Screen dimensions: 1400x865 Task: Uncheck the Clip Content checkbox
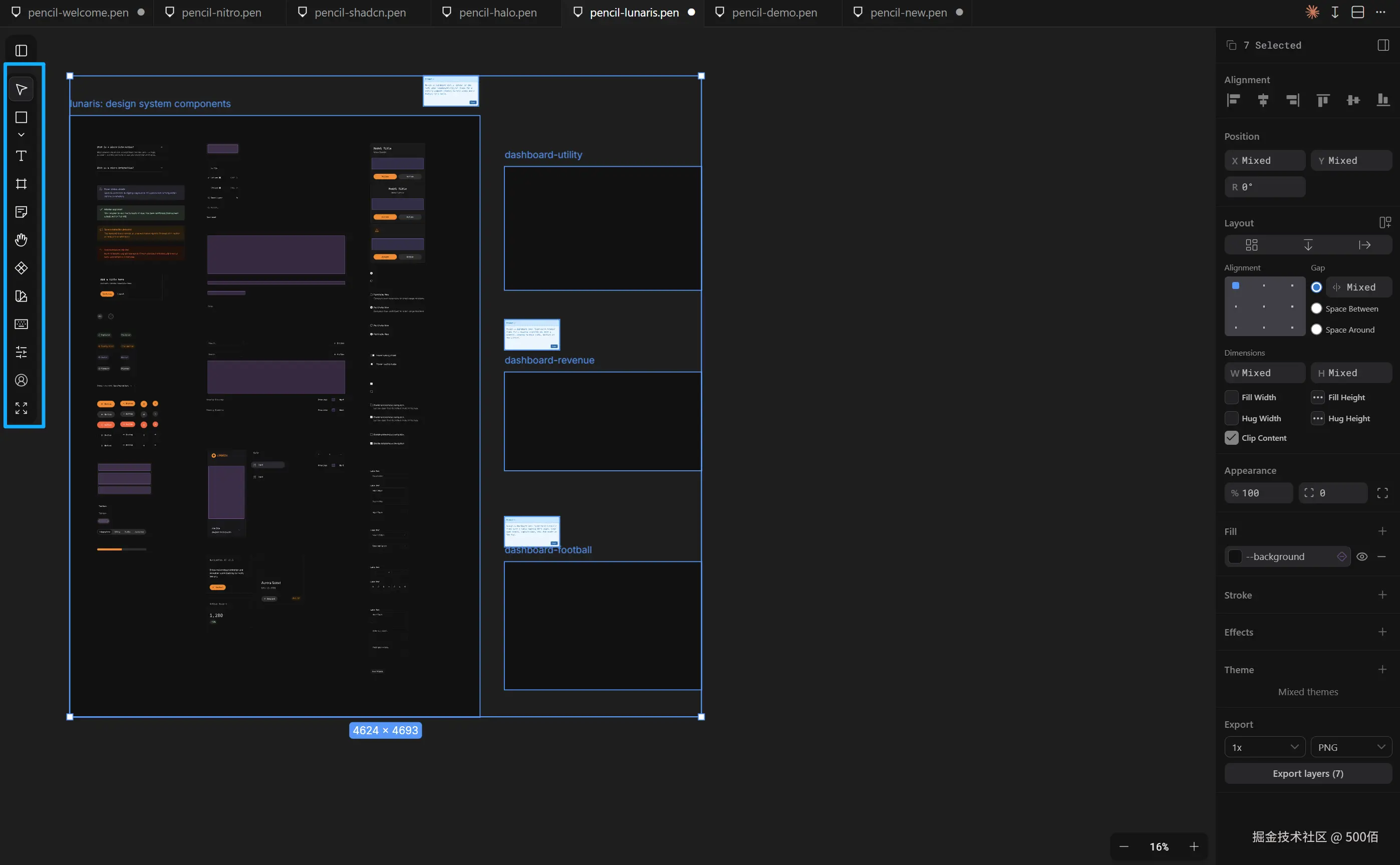[x=1231, y=438]
